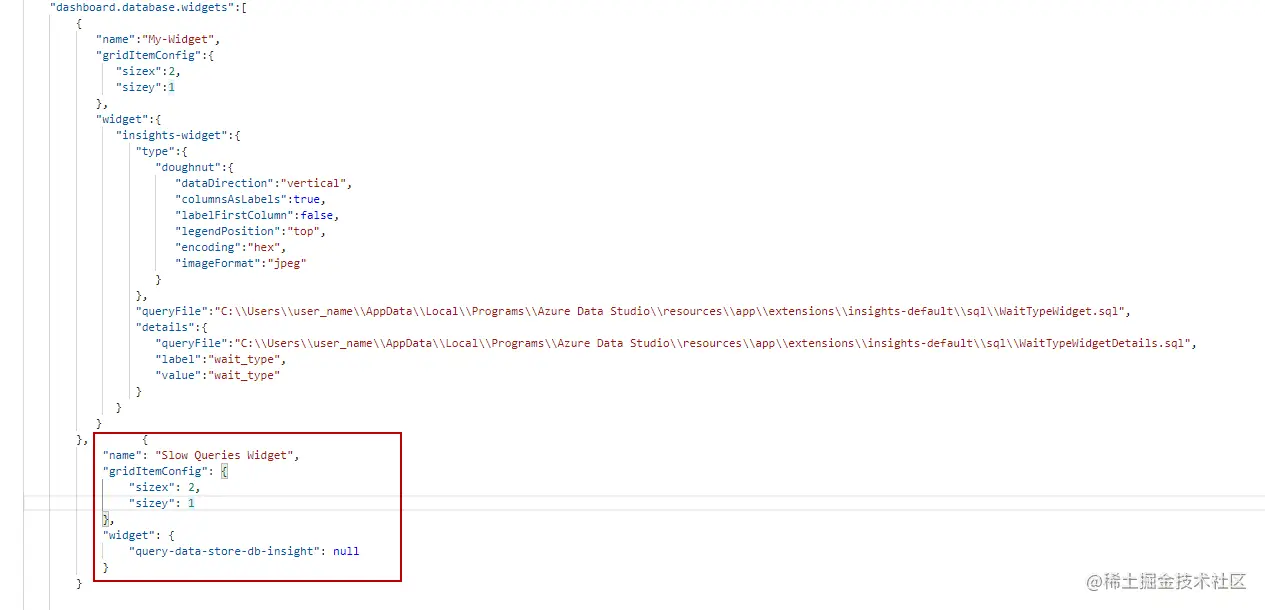Click the dashboard.database.widgets property name

[140, 7]
